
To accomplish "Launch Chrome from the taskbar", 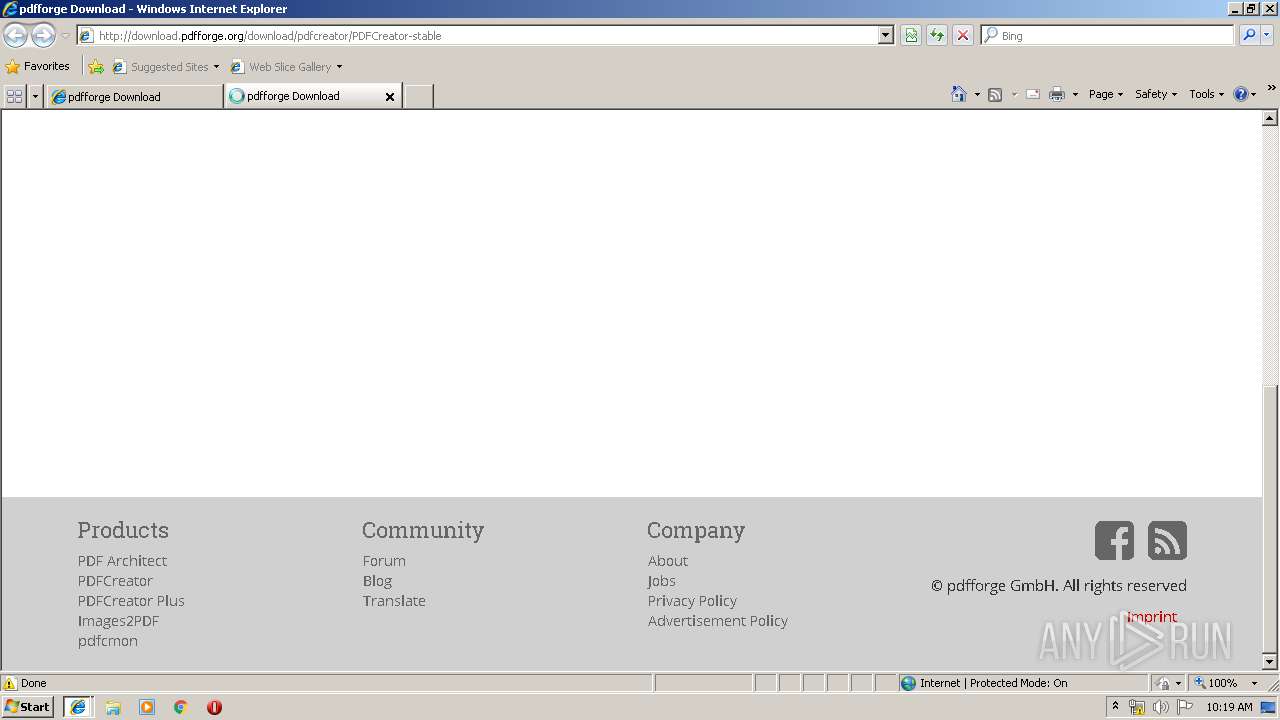I will point(181,707).
